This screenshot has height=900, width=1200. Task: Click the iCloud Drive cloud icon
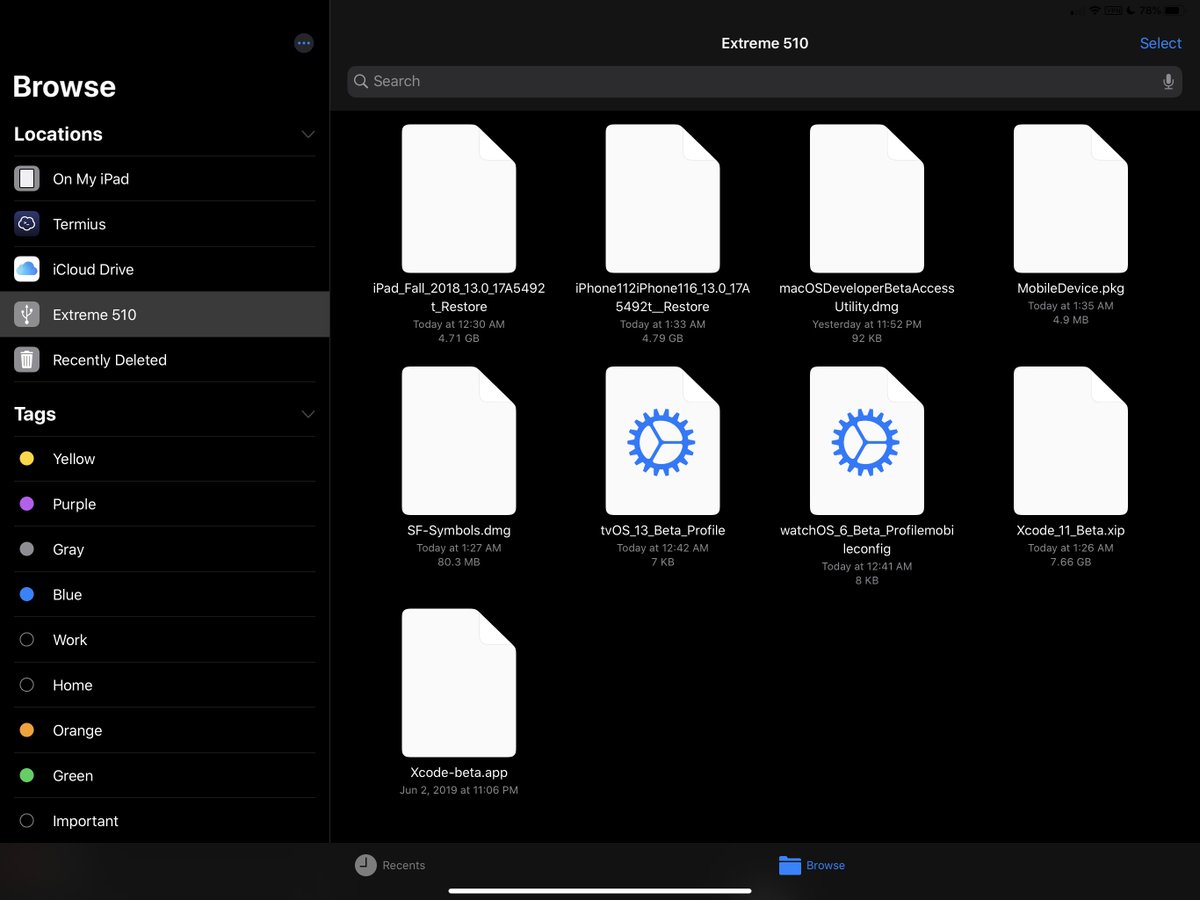tap(27, 269)
